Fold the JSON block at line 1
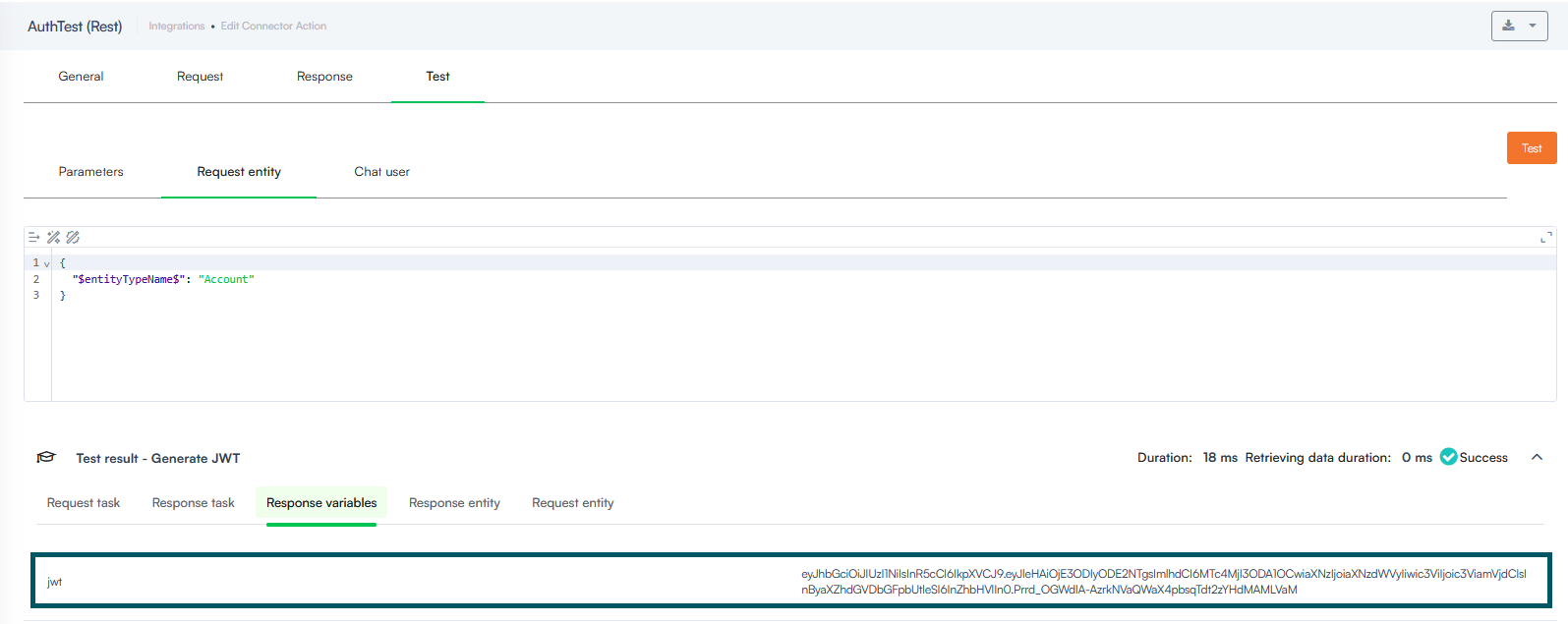The image size is (1568, 624). tap(46, 264)
